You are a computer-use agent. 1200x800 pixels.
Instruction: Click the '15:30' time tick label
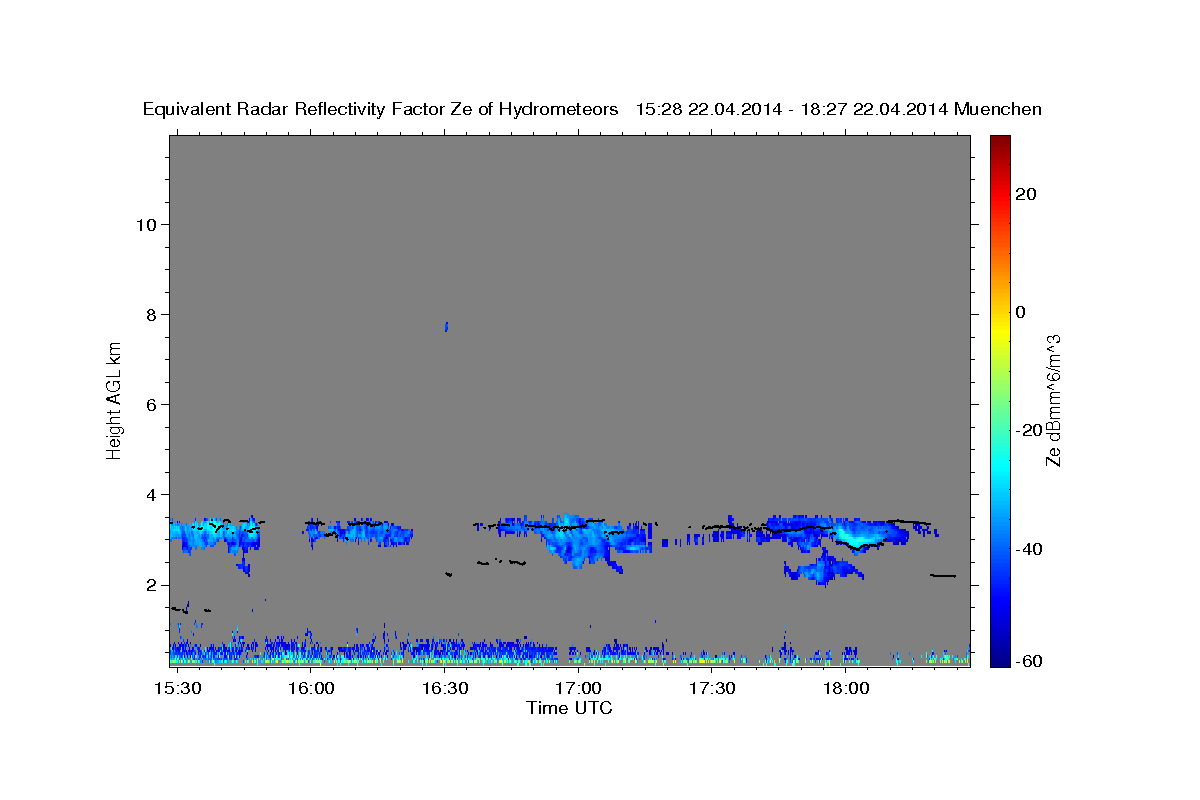click(178, 689)
